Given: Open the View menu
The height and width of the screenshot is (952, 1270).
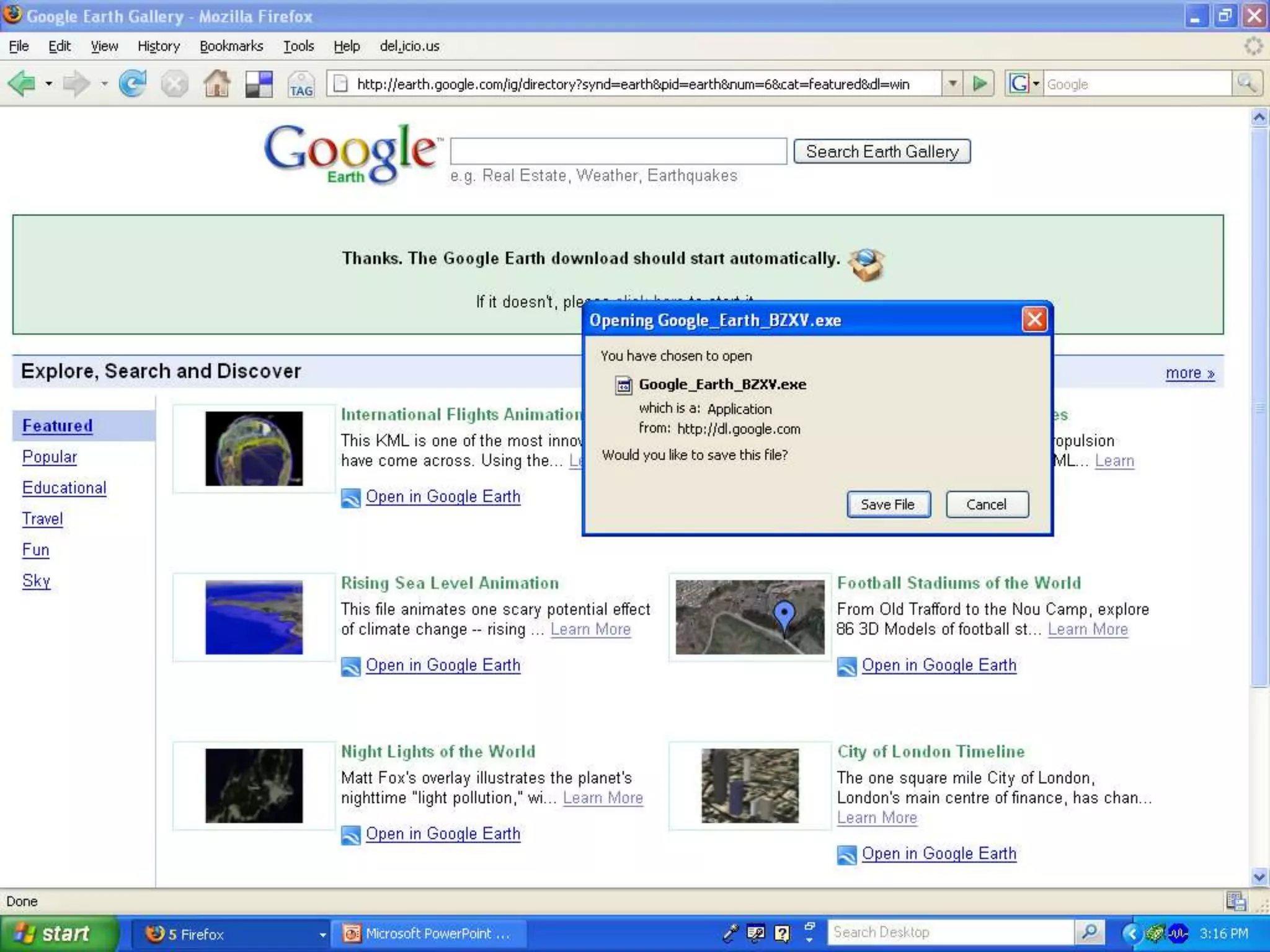Looking at the screenshot, I should point(104,46).
